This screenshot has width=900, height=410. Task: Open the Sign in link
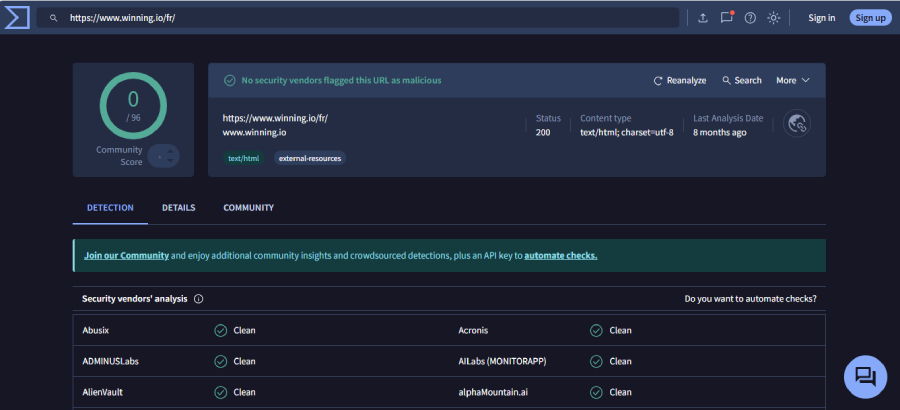pos(821,18)
